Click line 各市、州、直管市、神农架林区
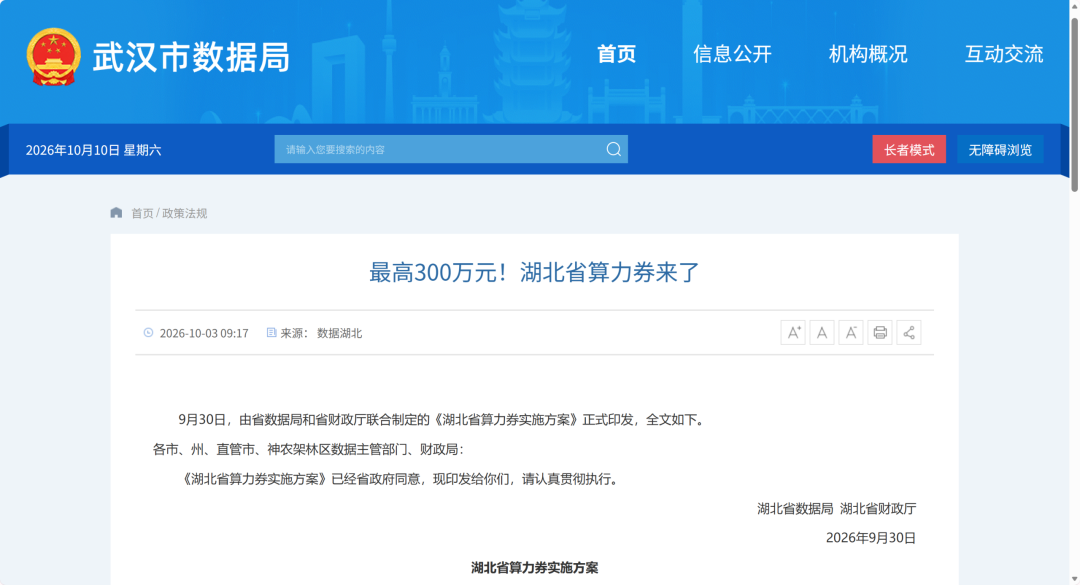This screenshot has height=585, width=1080. pyautogui.click(x=309, y=449)
